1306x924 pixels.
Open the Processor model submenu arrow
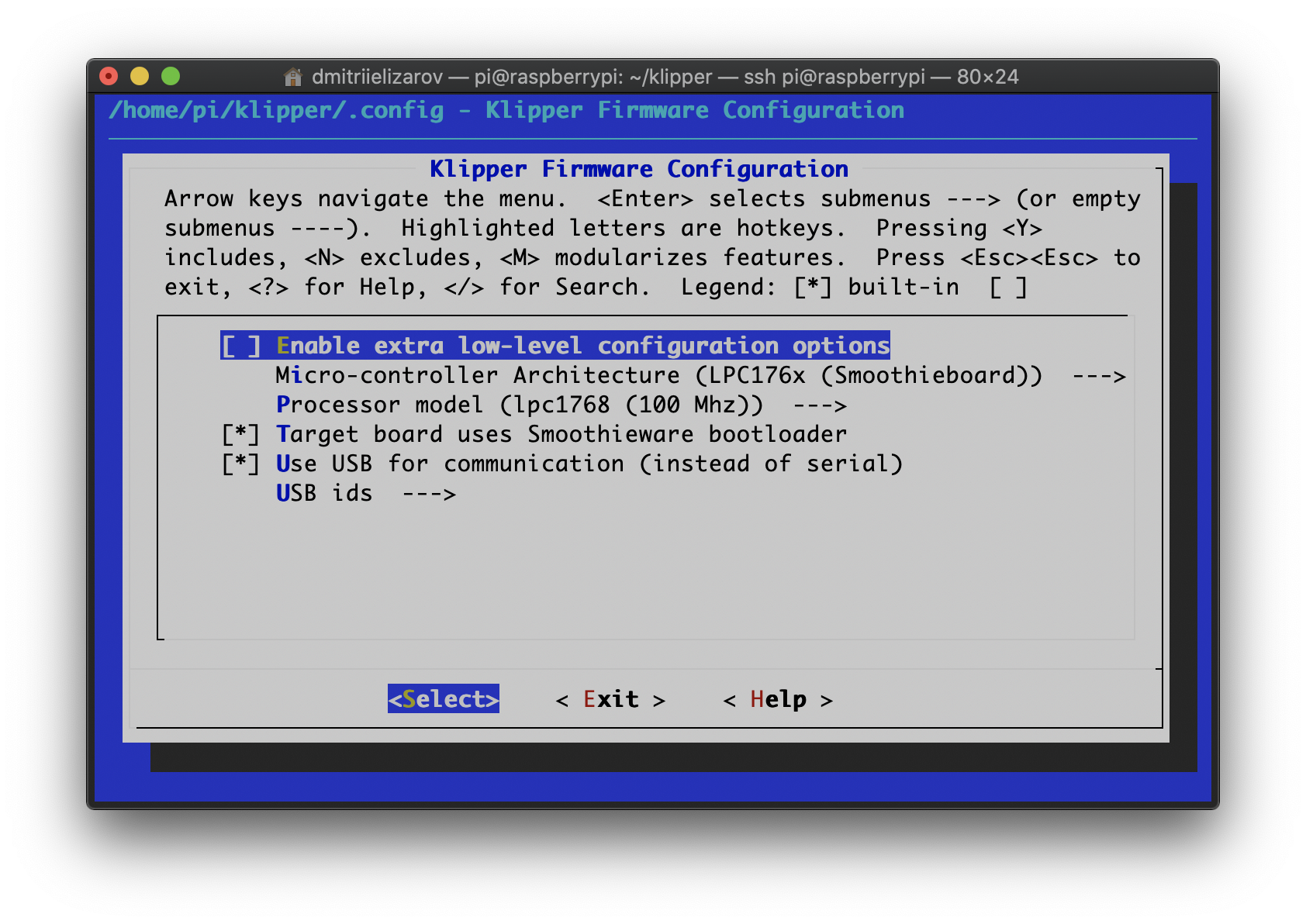pyautogui.click(x=820, y=405)
